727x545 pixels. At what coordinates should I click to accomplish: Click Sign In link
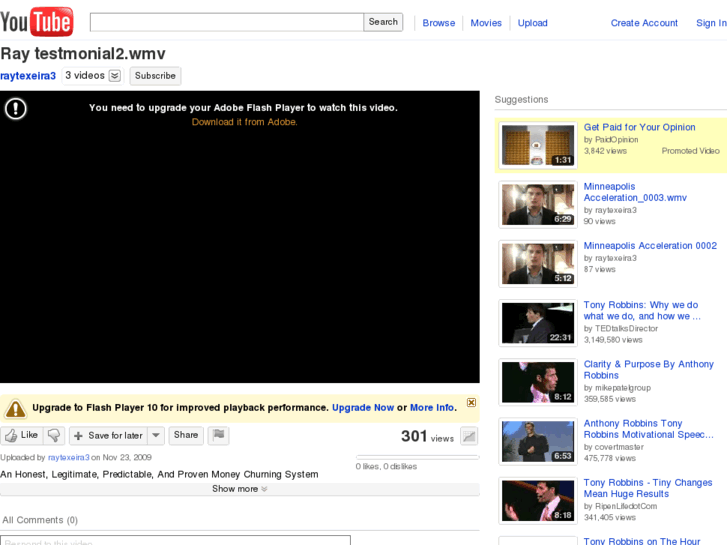(711, 23)
